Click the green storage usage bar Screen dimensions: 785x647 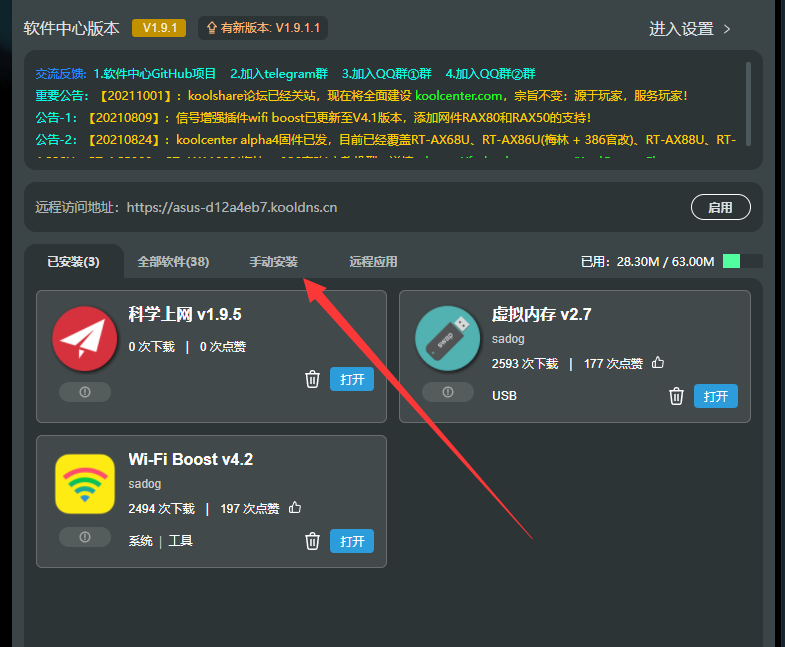tap(732, 261)
